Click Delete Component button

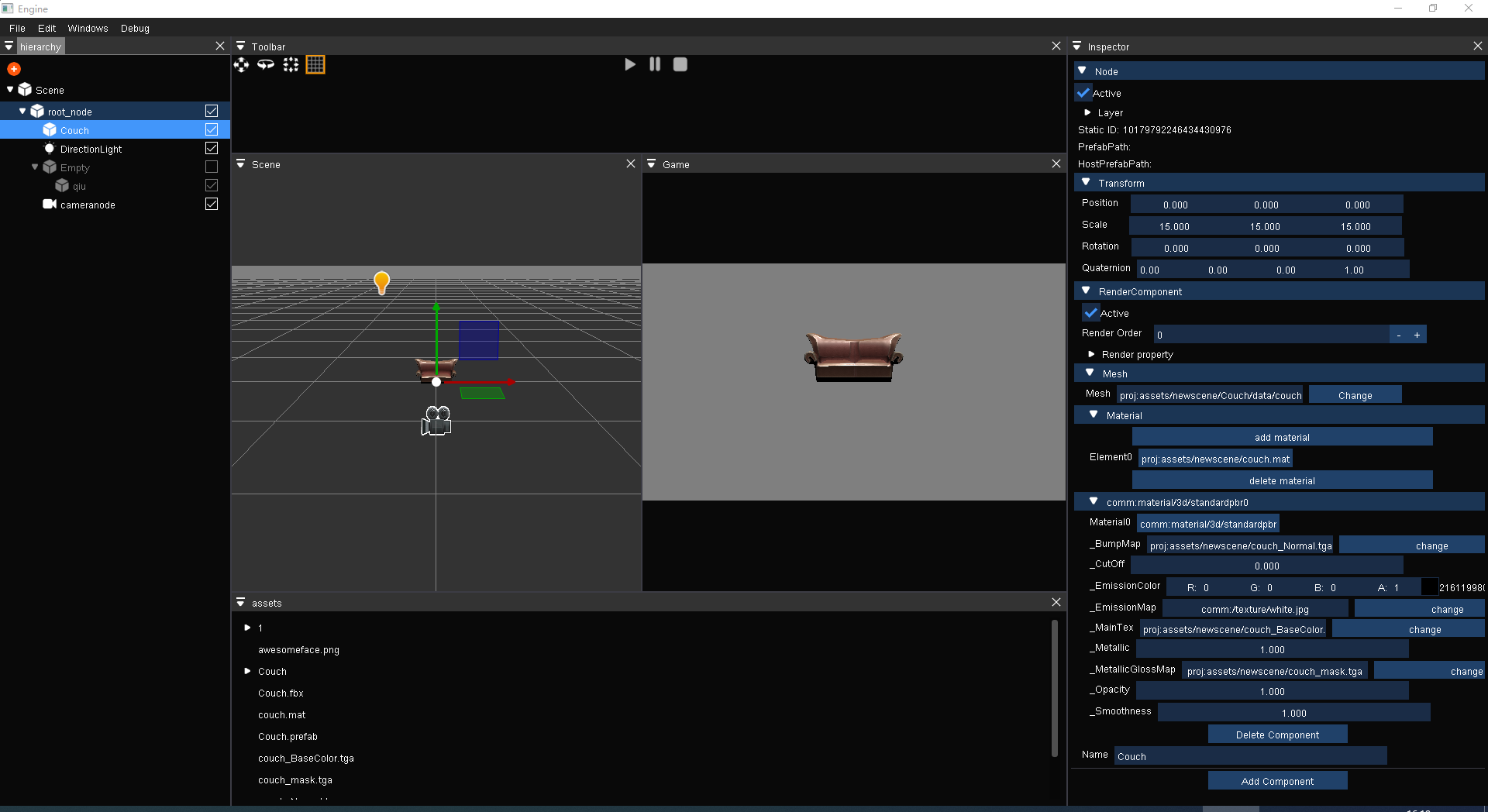click(x=1277, y=735)
